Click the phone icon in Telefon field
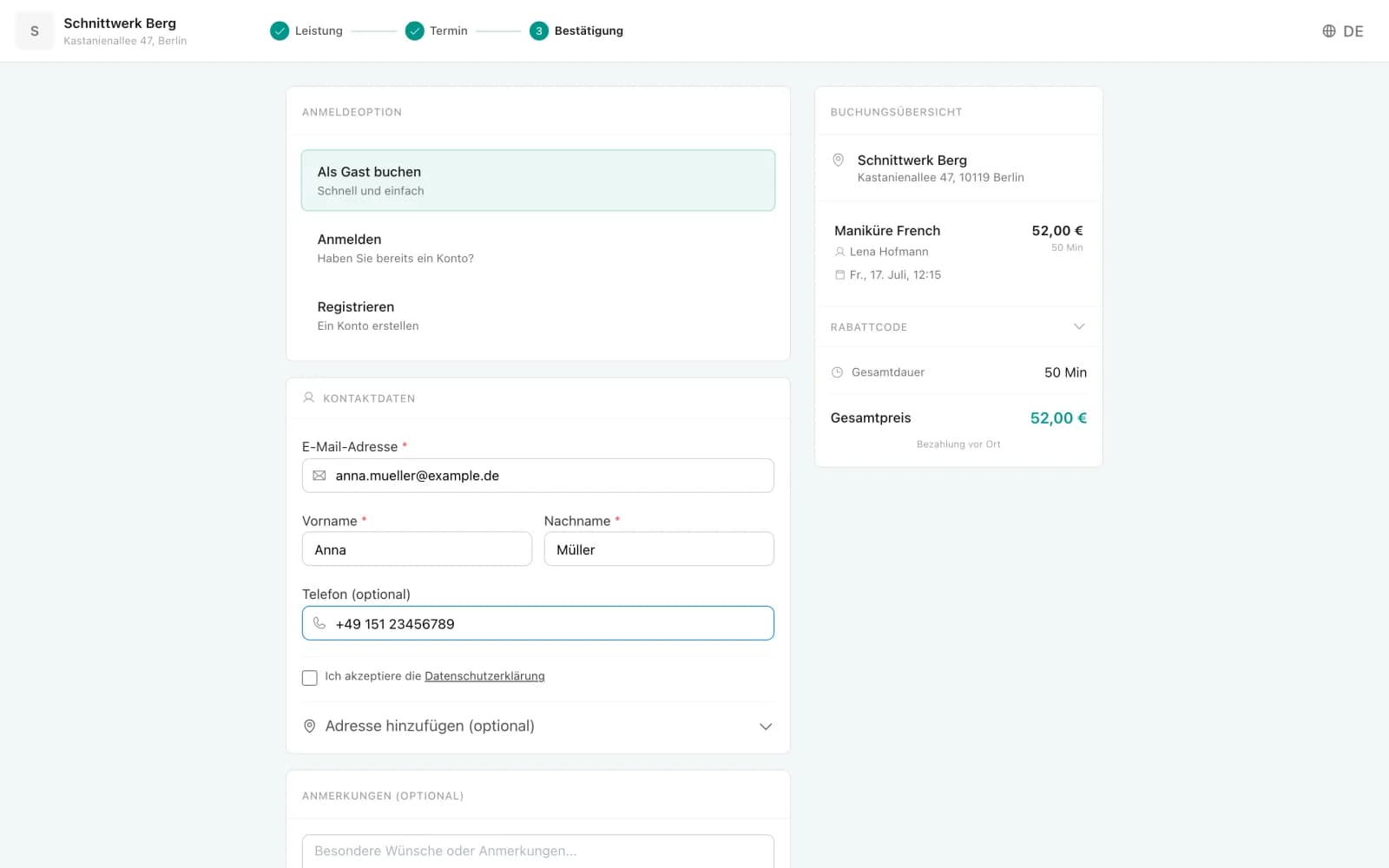This screenshot has height=868, width=1389. click(x=319, y=623)
